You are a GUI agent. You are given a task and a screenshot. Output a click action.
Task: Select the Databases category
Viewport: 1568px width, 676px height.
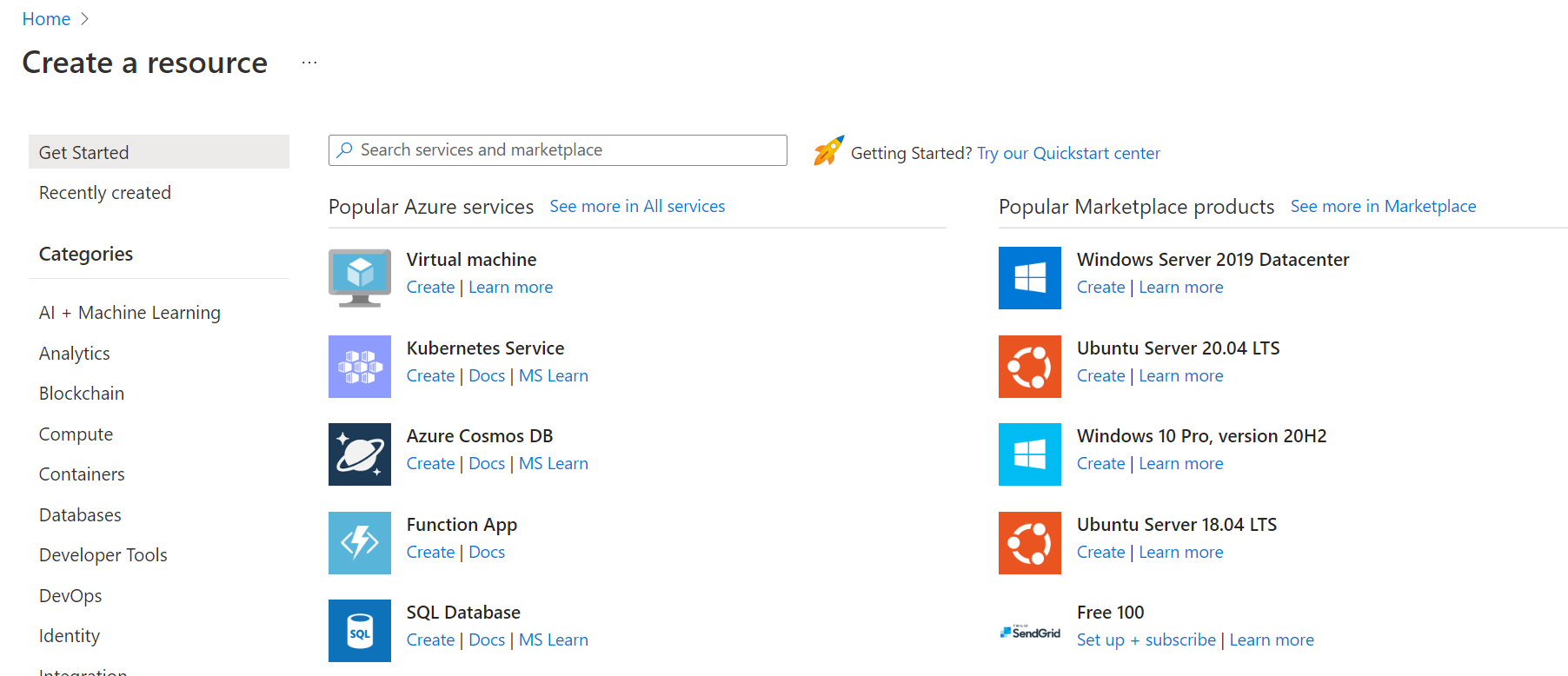pyautogui.click(x=80, y=515)
